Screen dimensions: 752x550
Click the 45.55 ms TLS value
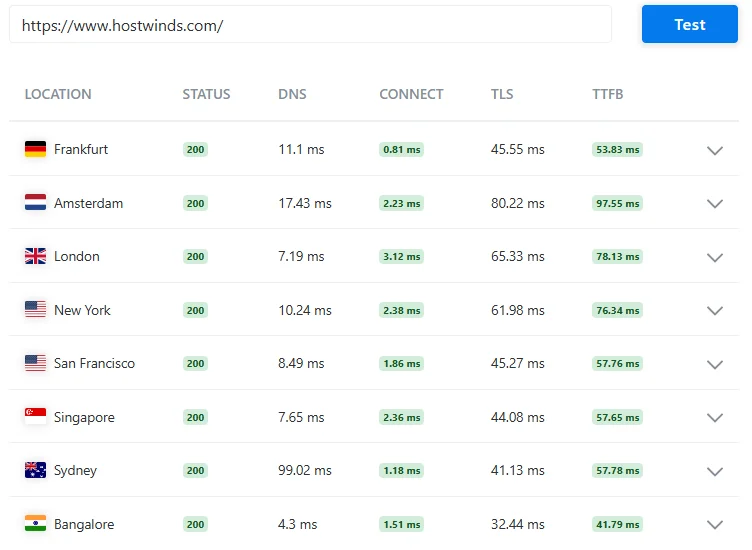point(517,150)
